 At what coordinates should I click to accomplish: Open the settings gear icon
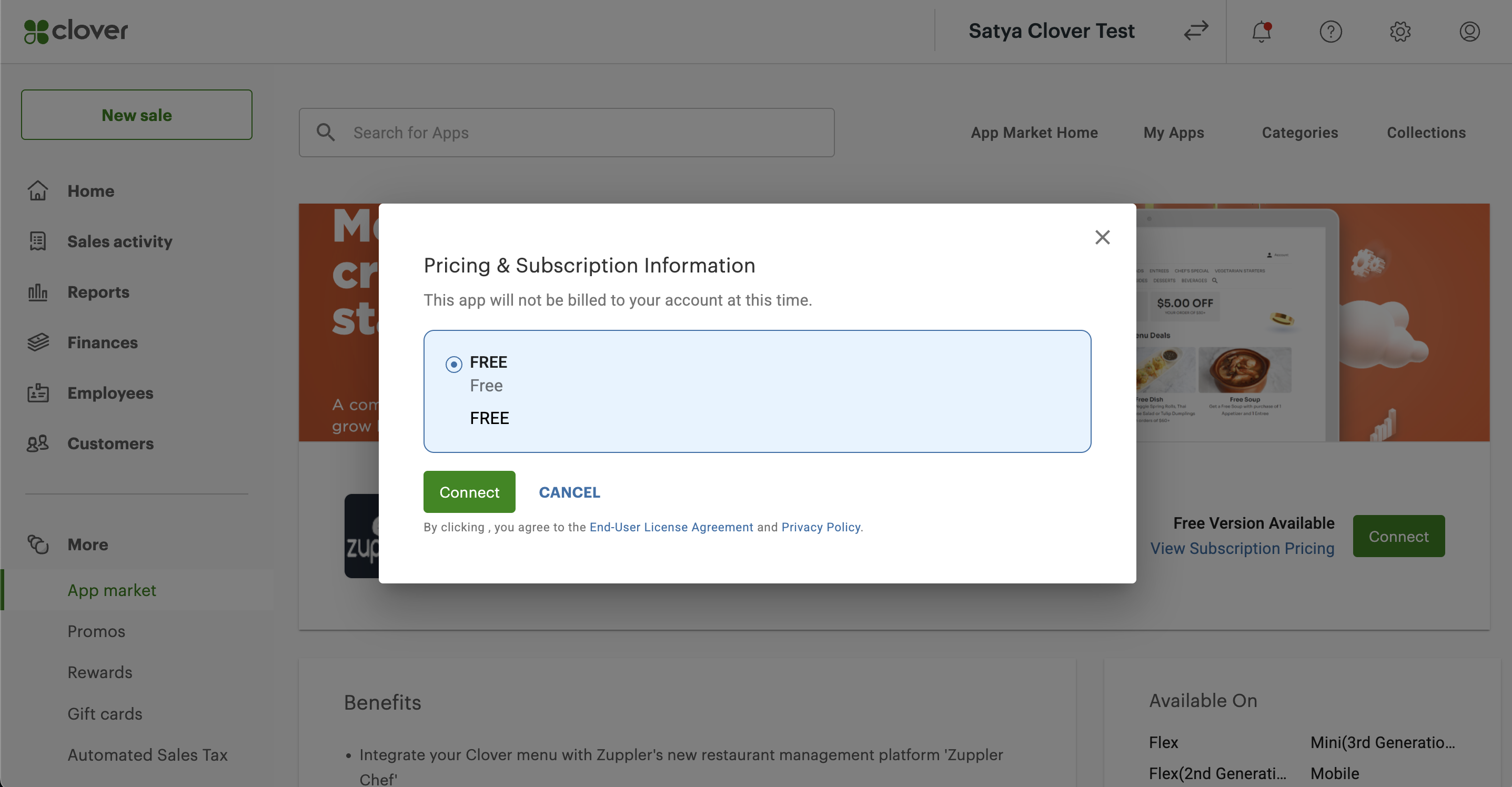point(1400,31)
